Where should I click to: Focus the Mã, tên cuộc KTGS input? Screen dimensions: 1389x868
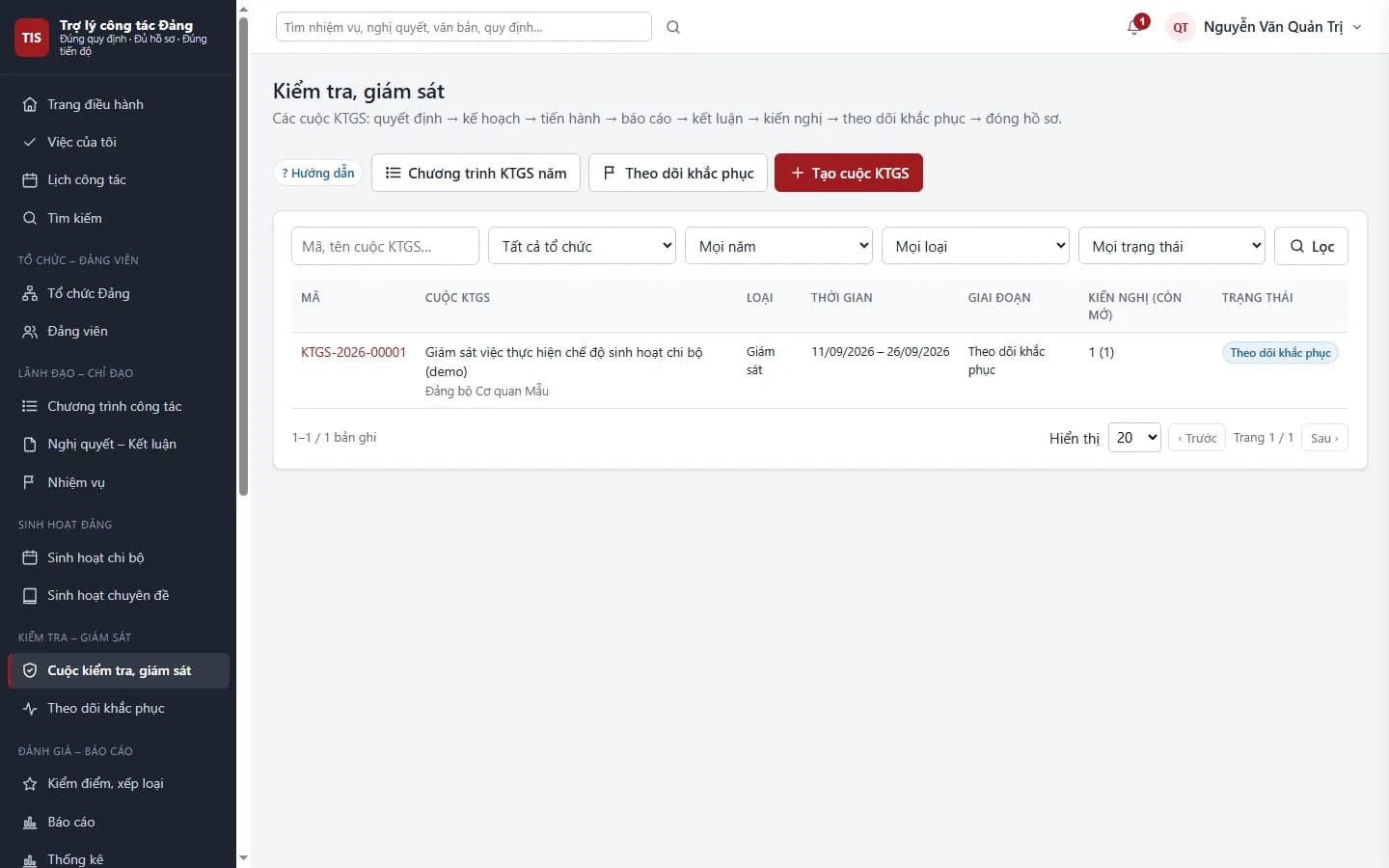tap(385, 246)
